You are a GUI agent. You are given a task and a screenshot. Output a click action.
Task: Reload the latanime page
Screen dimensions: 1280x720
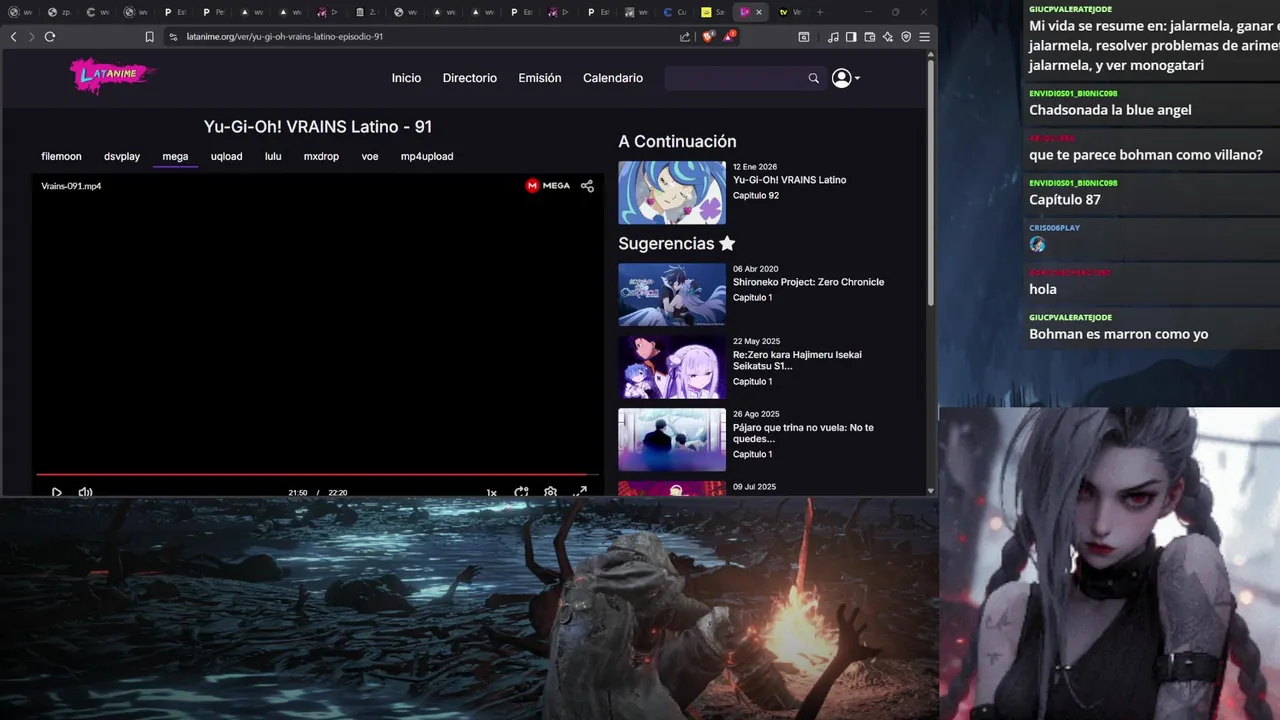[x=49, y=36]
